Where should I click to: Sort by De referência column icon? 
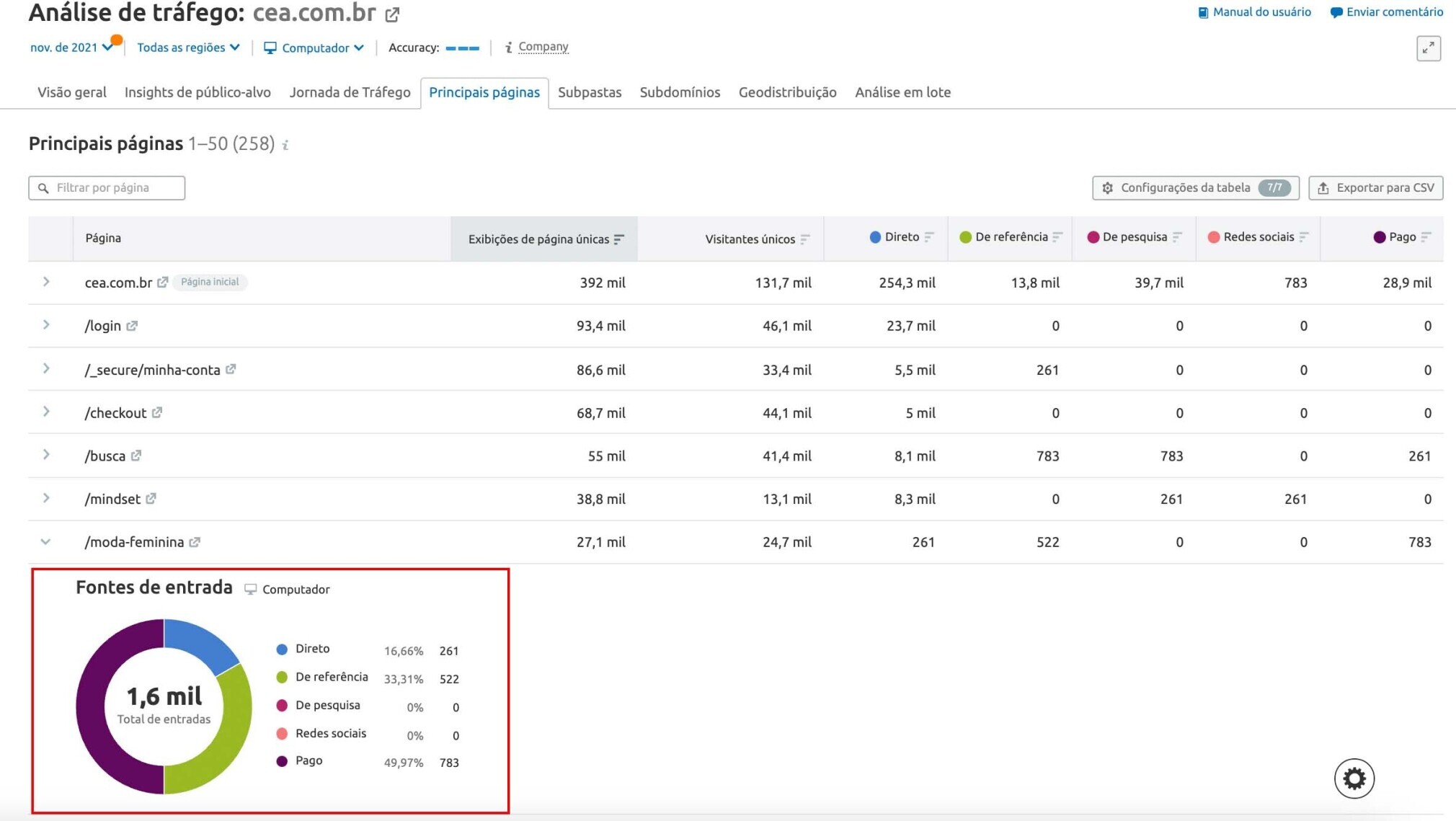[x=1057, y=236]
